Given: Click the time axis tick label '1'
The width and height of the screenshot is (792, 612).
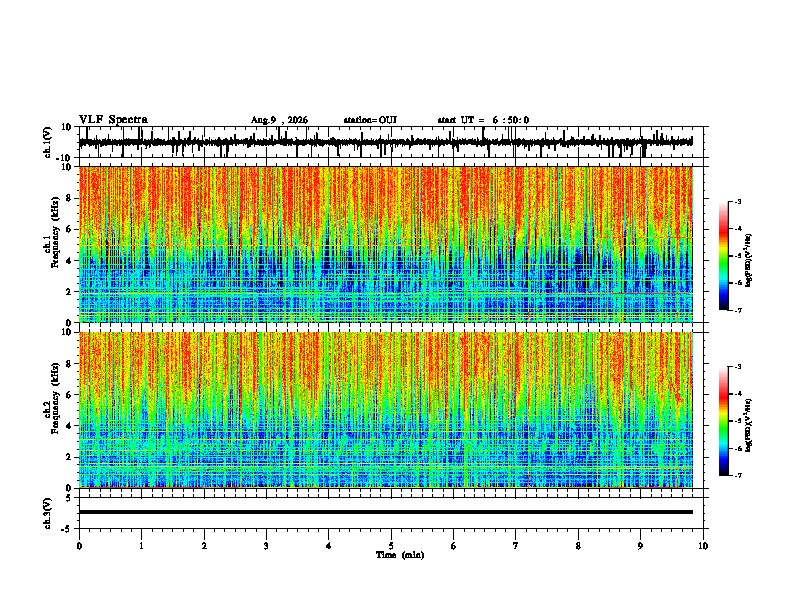Looking at the screenshot, I should (x=142, y=546).
